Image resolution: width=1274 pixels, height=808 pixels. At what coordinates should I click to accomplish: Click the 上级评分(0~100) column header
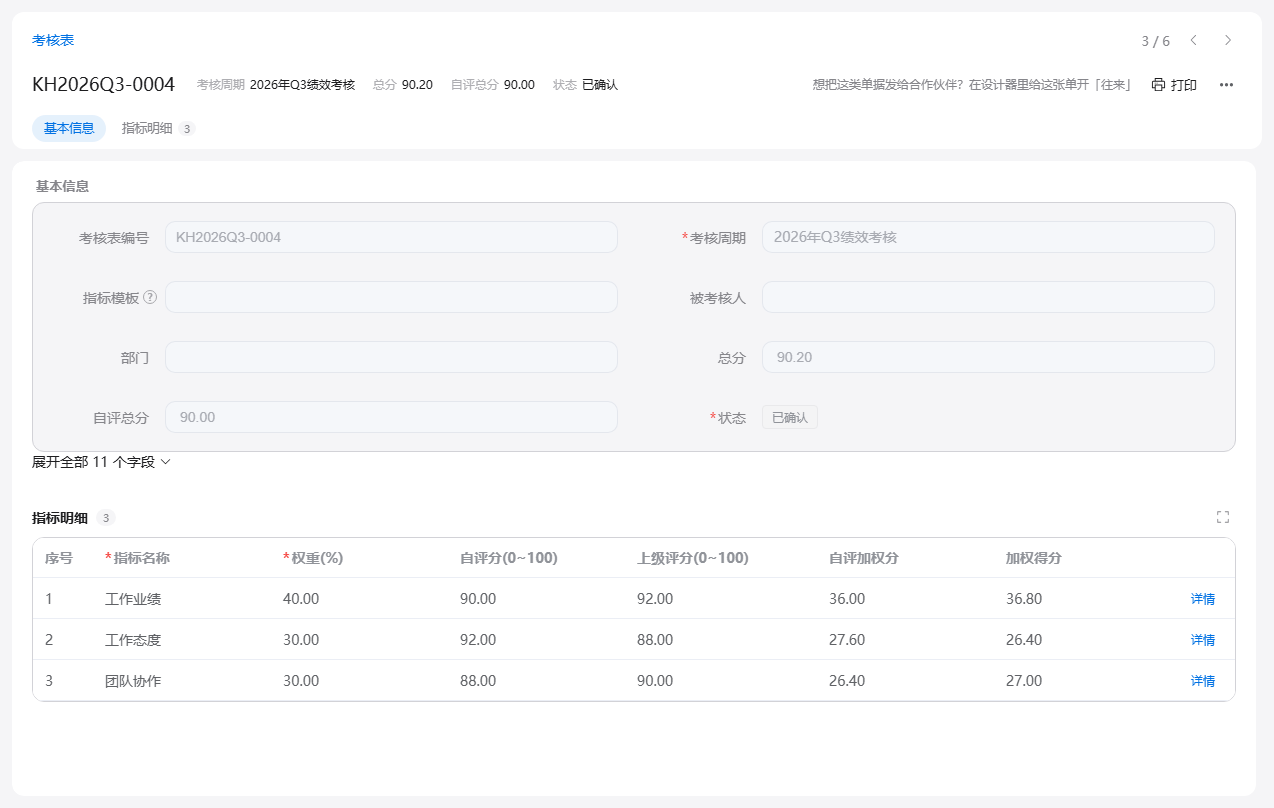pos(693,558)
